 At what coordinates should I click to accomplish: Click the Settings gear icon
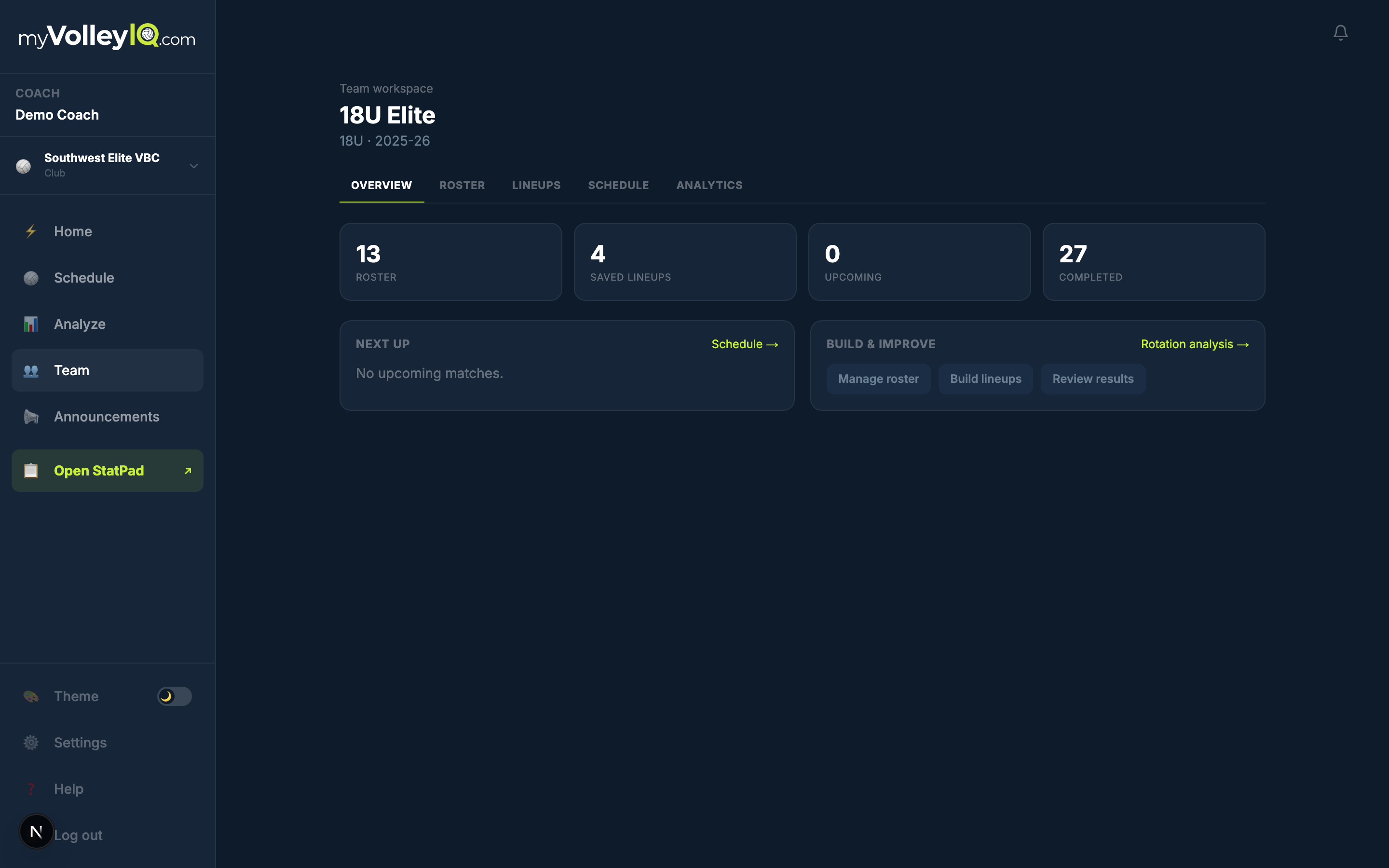pos(31,743)
